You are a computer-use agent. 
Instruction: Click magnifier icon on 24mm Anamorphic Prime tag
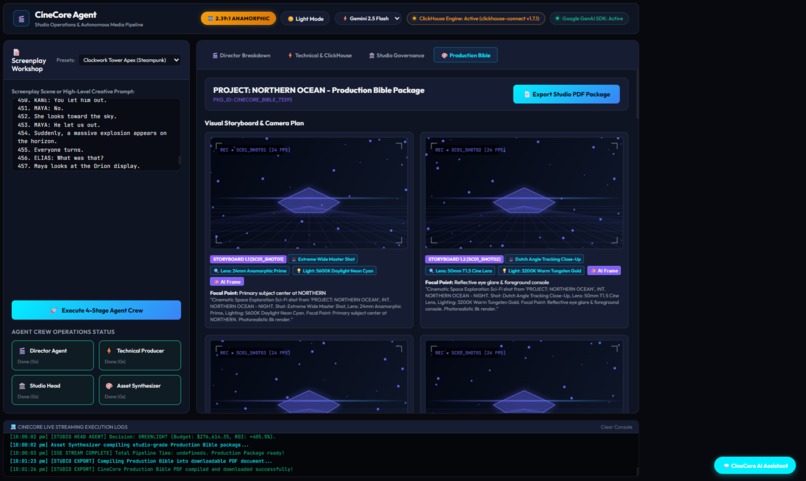[x=216, y=271]
